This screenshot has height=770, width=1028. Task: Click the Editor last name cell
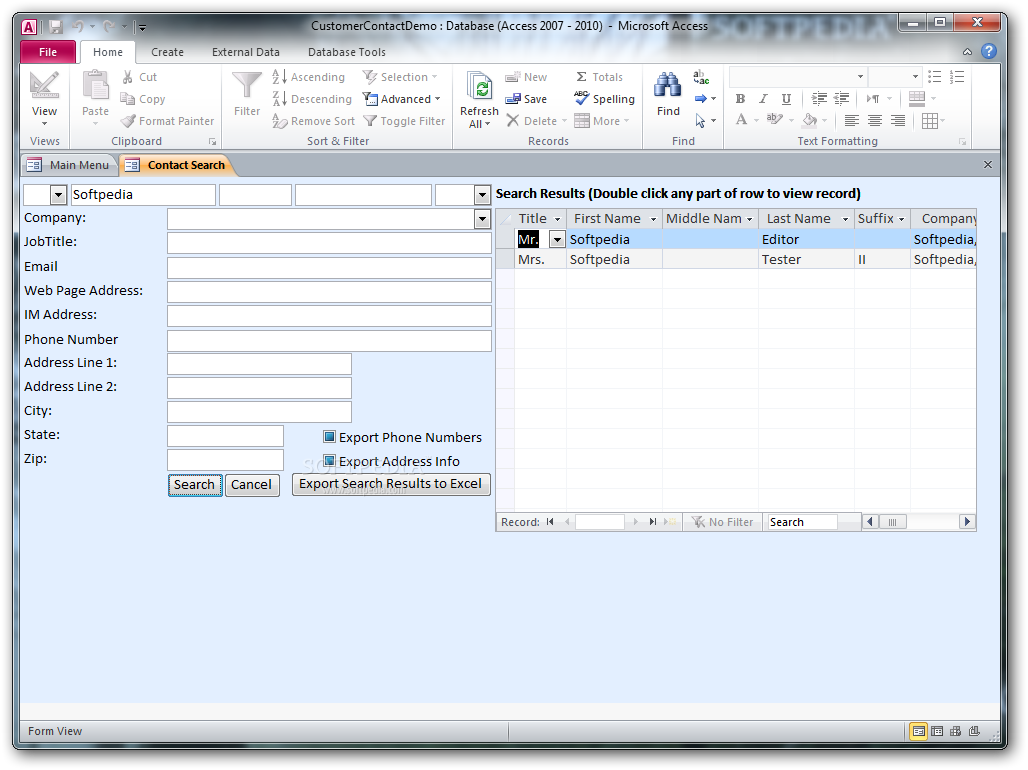[x=806, y=239]
